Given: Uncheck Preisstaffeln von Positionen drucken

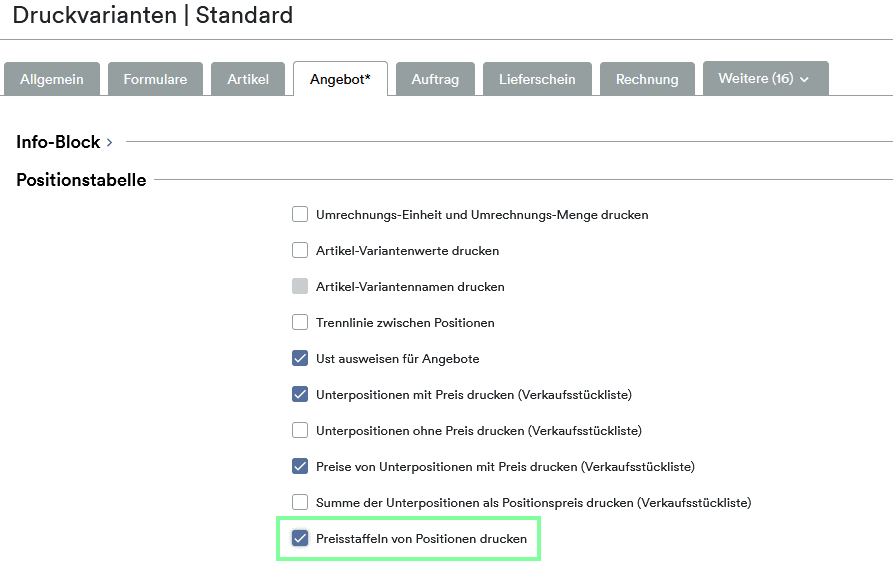Looking at the screenshot, I should (300, 538).
